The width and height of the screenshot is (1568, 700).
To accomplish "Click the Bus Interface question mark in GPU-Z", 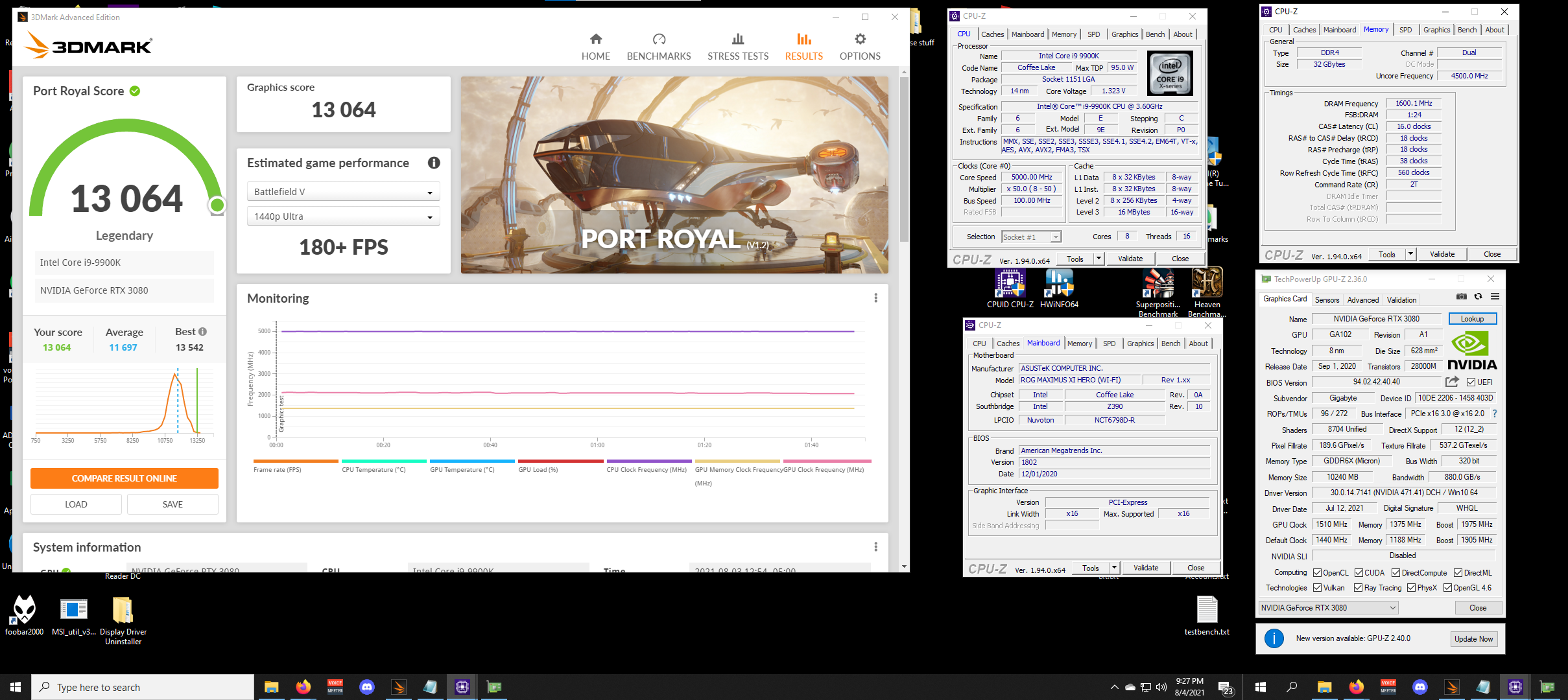I will point(1495,414).
